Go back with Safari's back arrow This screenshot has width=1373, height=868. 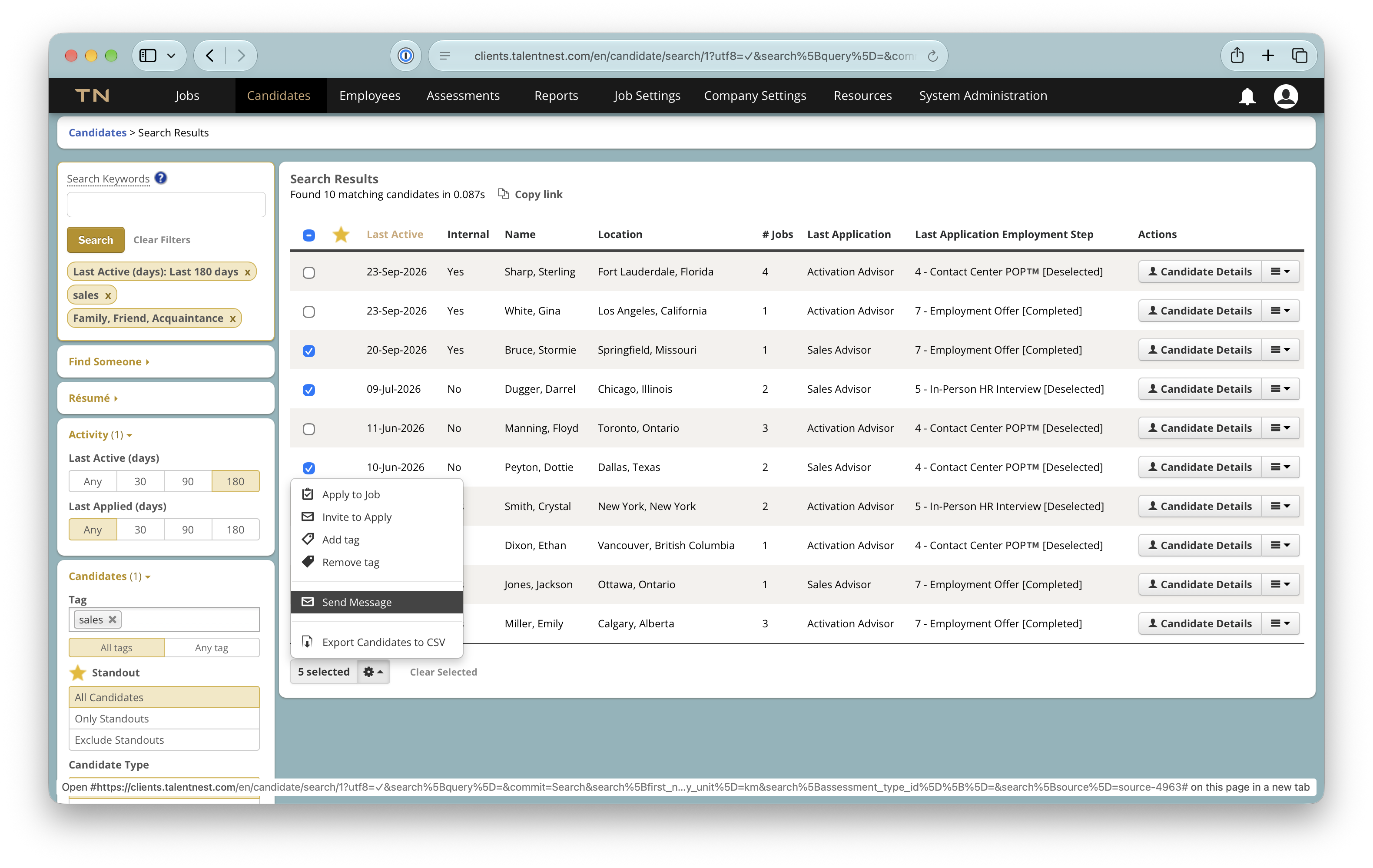coord(210,55)
